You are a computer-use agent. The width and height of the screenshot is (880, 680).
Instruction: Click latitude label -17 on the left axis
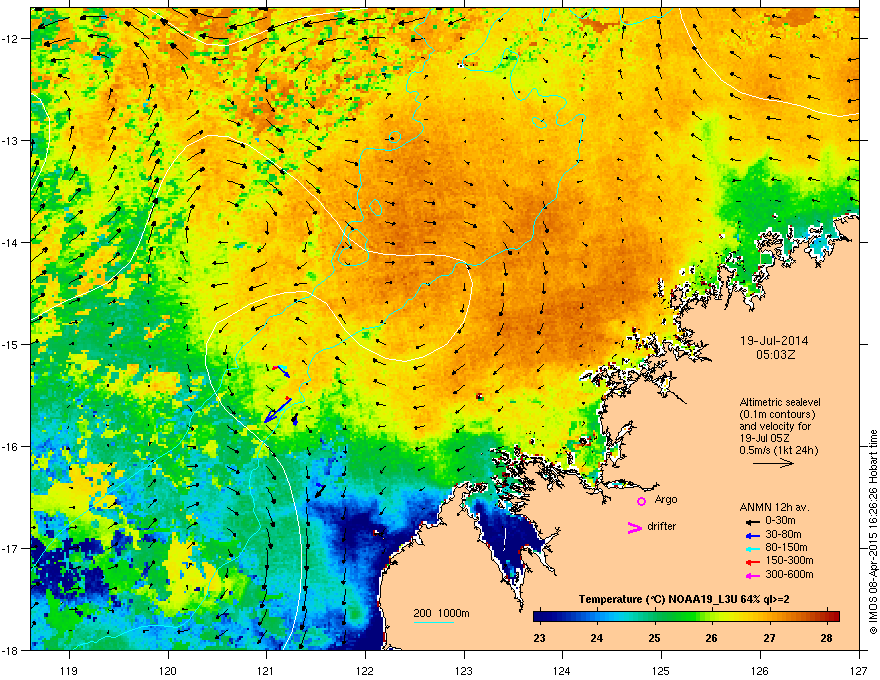(x=10, y=548)
